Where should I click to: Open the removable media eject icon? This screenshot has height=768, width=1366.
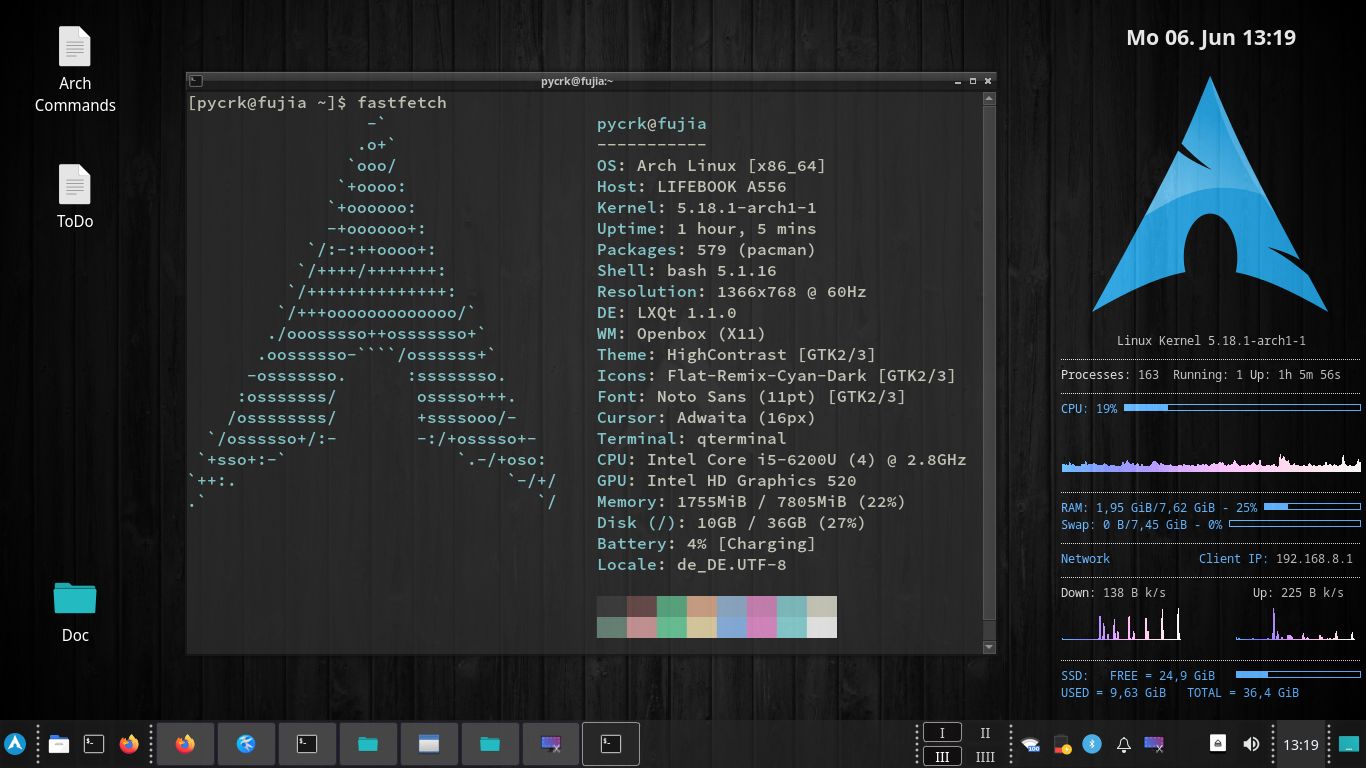1218,743
